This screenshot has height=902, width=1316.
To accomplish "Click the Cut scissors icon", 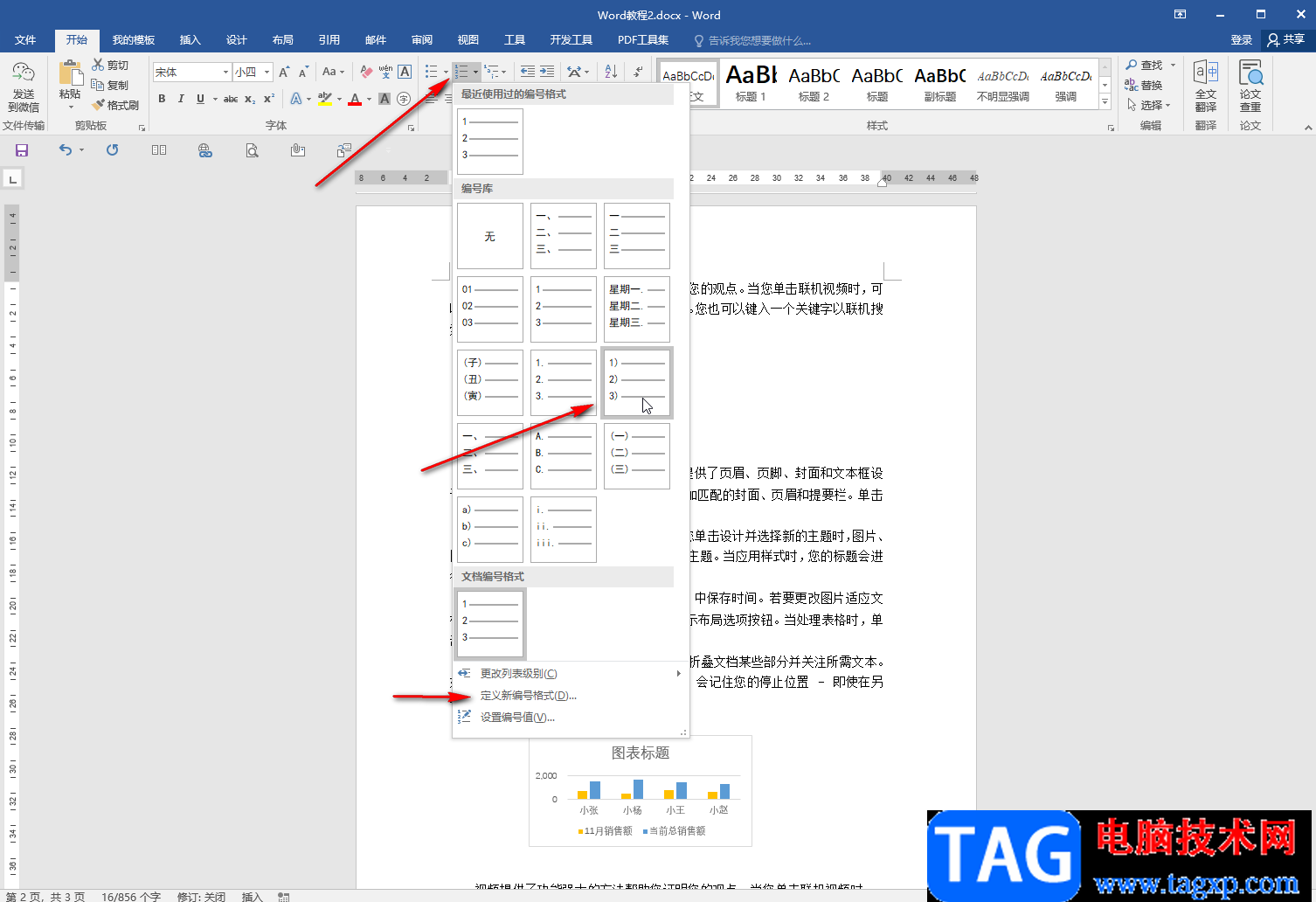I will tap(98, 65).
